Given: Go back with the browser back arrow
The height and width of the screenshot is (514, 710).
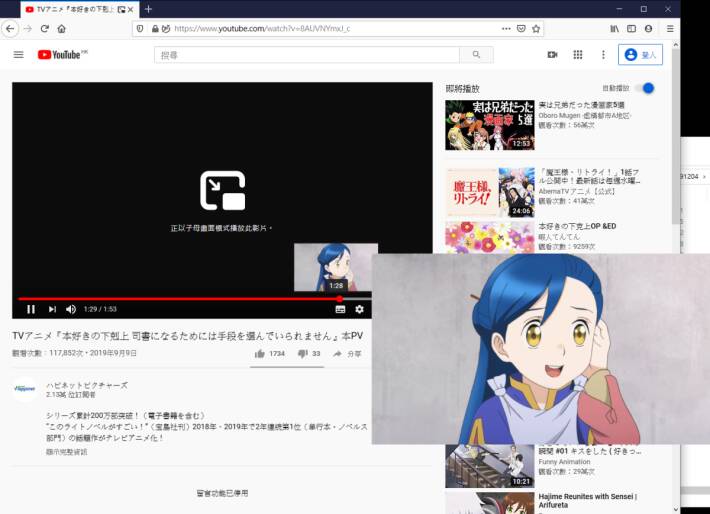Looking at the screenshot, I should [10, 29].
